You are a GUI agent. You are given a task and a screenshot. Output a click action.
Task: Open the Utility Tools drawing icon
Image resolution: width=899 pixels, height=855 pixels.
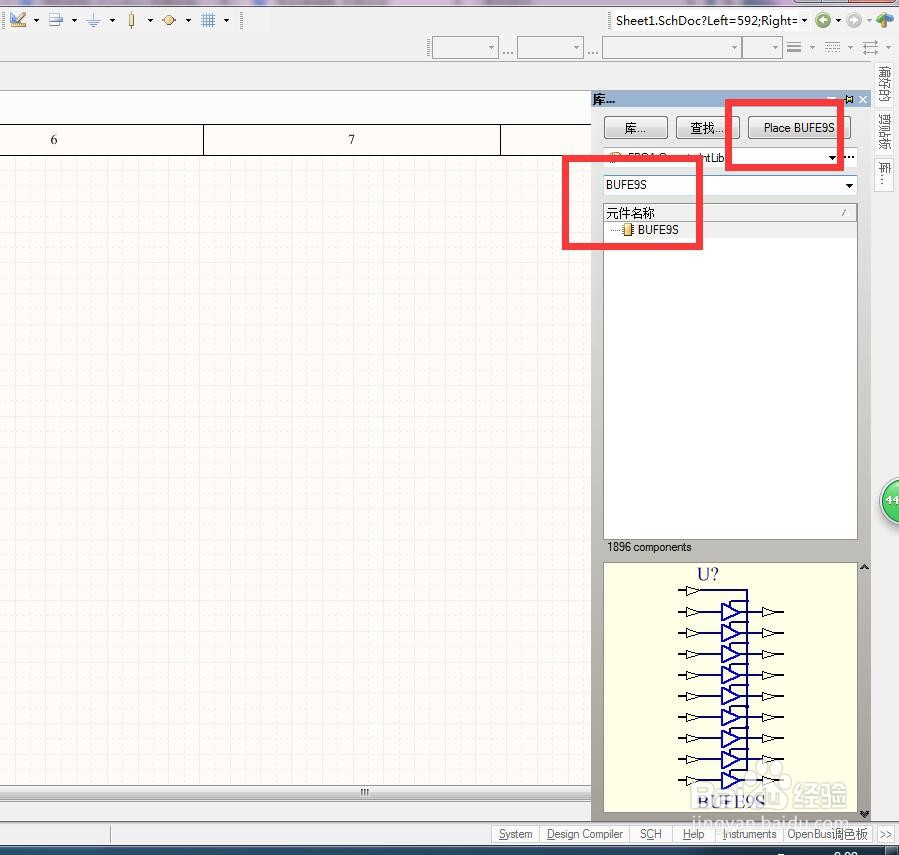coord(18,20)
